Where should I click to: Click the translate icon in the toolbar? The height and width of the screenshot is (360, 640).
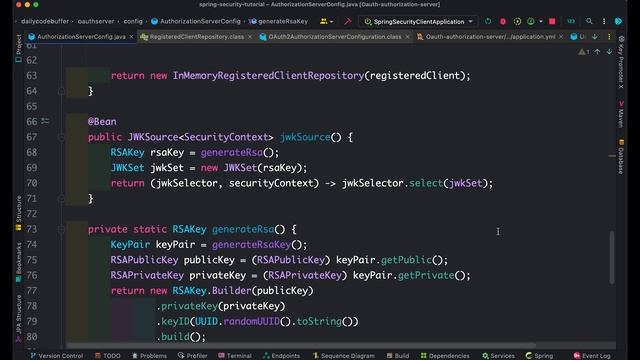point(571,21)
